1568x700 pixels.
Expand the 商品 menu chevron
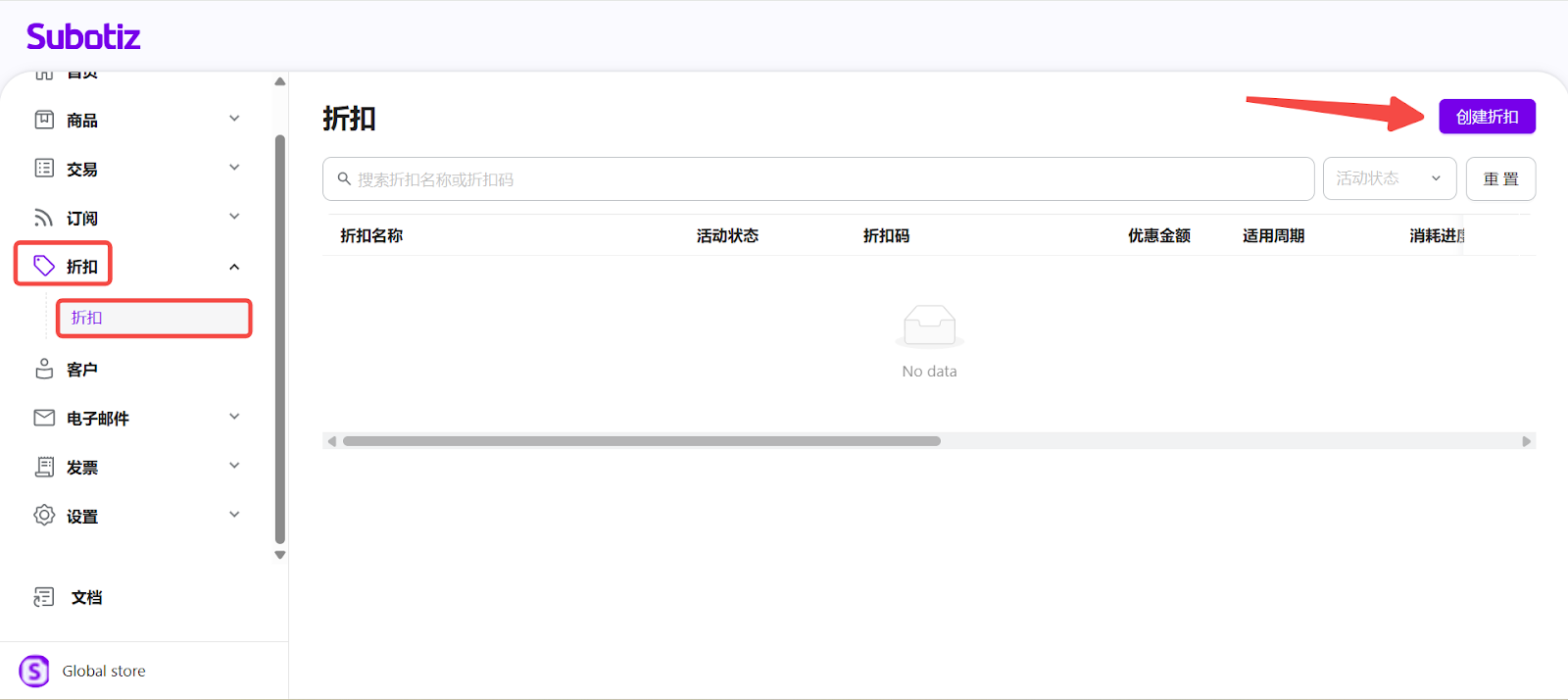(234, 119)
